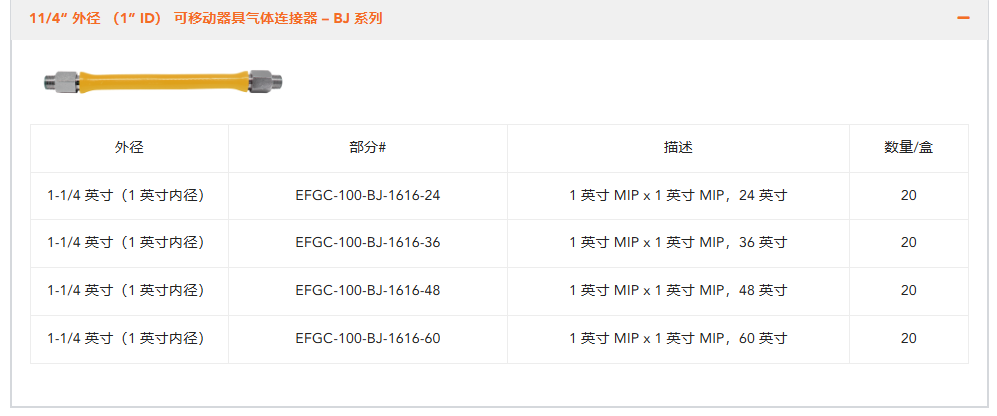Open the yellow gas connector product image
Image resolution: width=997 pixels, height=416 pixels.
click(164, 81)
